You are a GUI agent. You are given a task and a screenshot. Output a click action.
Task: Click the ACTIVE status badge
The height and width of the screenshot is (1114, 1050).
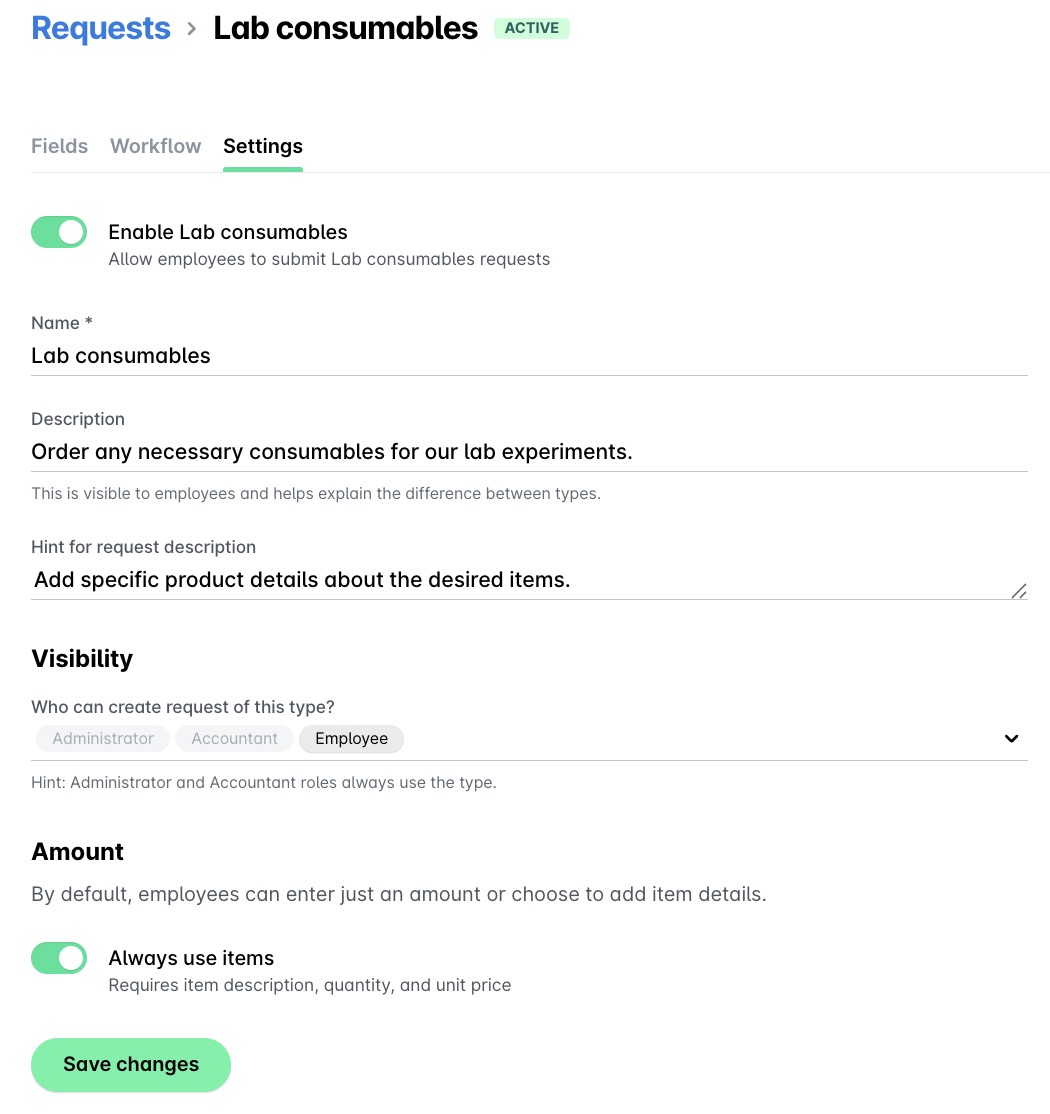(x=532, y=28)
